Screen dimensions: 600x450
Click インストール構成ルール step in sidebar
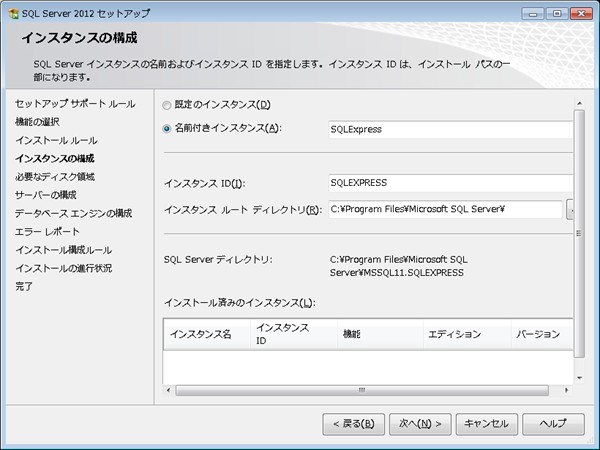point(64,250)
